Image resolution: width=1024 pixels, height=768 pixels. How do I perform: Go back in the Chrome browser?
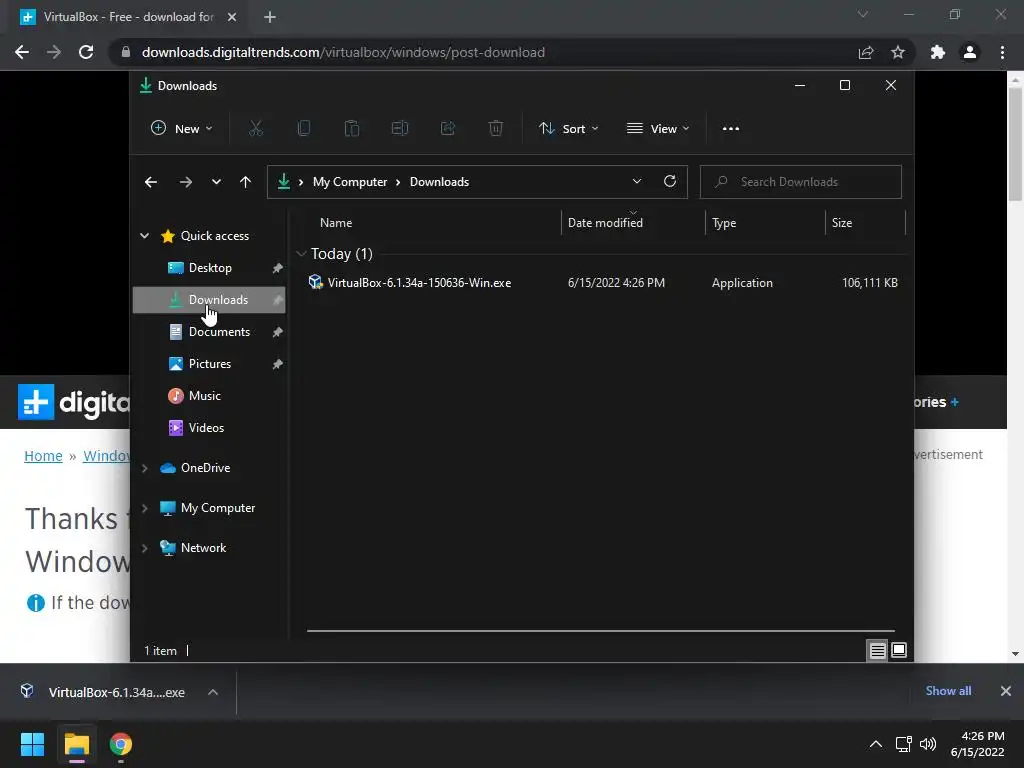point(22,52)
